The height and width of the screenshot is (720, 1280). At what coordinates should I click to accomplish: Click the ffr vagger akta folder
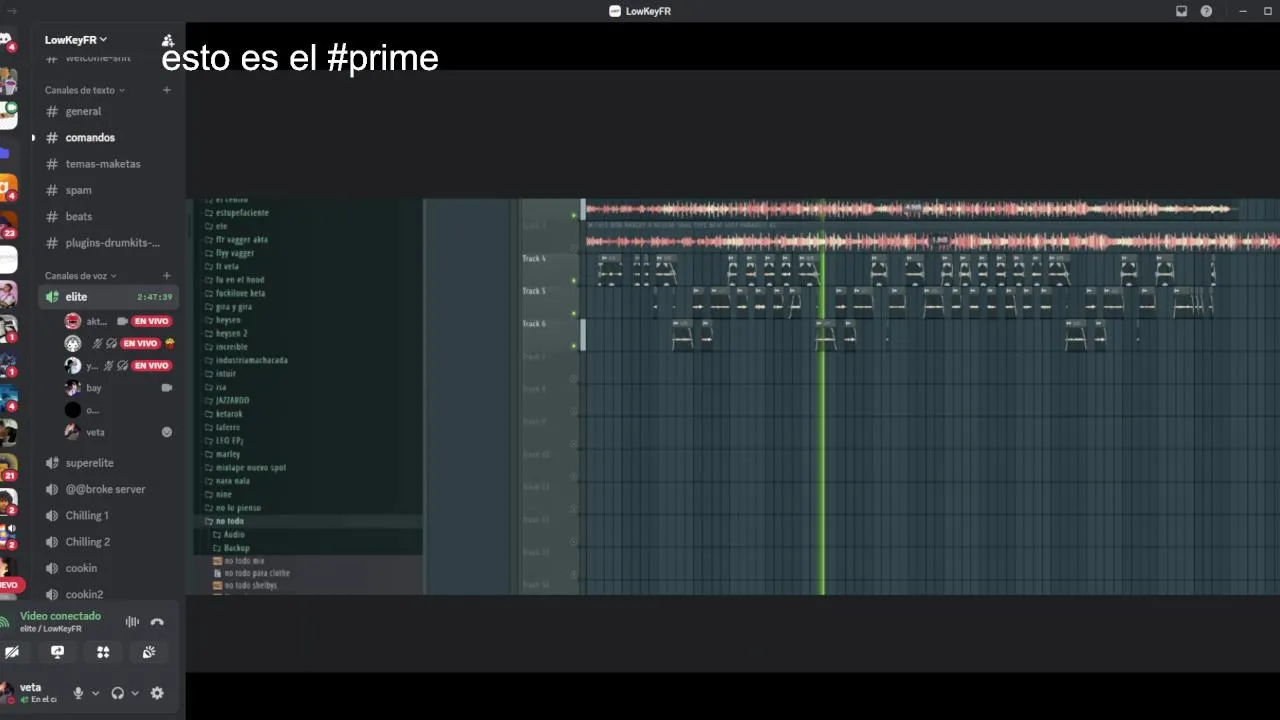point(242,240)
